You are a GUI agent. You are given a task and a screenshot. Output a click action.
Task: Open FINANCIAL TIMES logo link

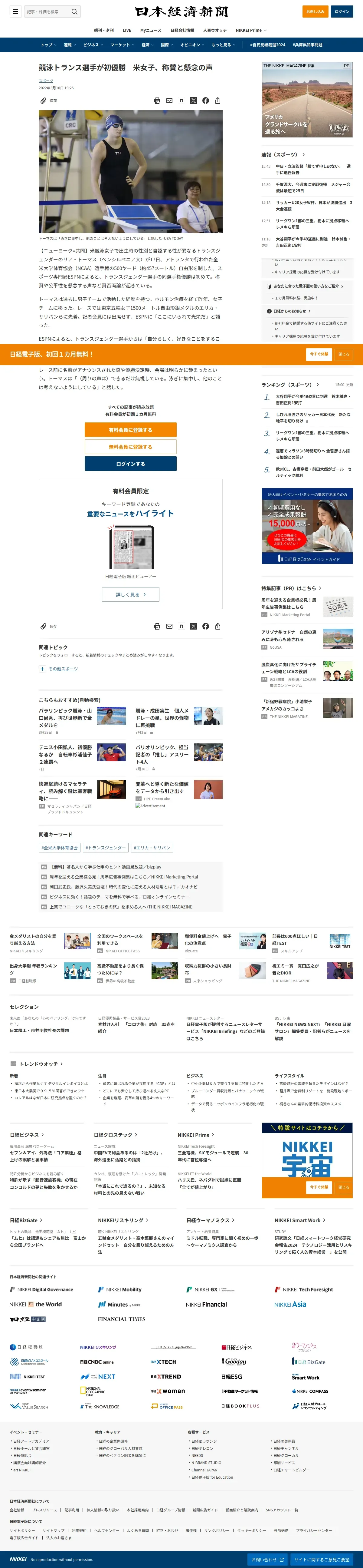pyautogui.click(x=122, y=1319)
